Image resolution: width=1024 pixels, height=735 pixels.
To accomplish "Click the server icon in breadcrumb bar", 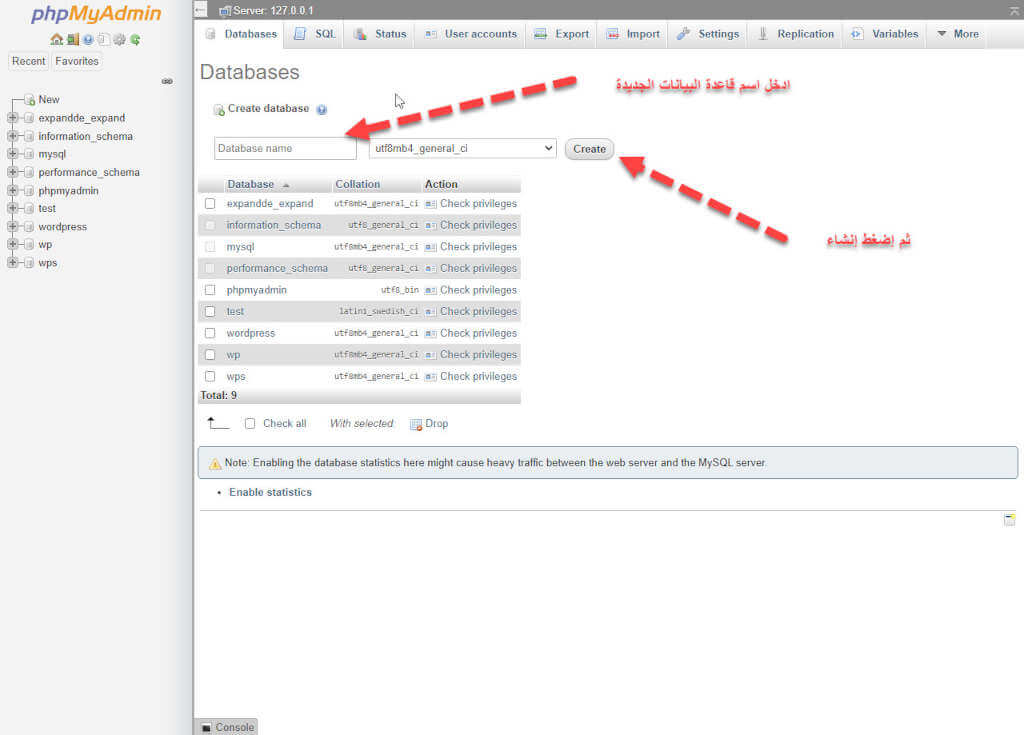I will [225, 10].
